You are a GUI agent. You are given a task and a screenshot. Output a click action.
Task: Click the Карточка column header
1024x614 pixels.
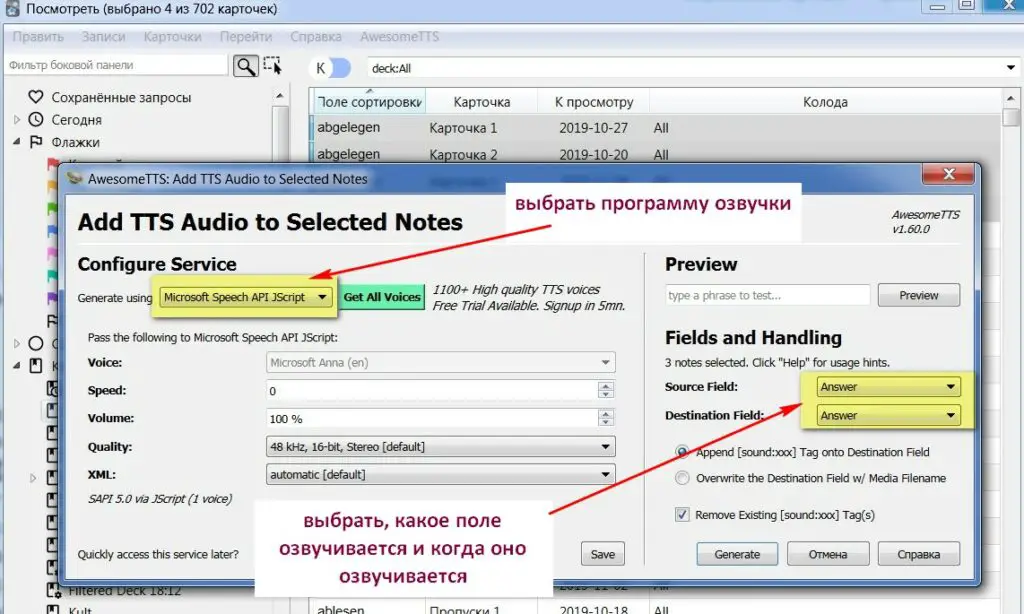(x=482, y=102)
